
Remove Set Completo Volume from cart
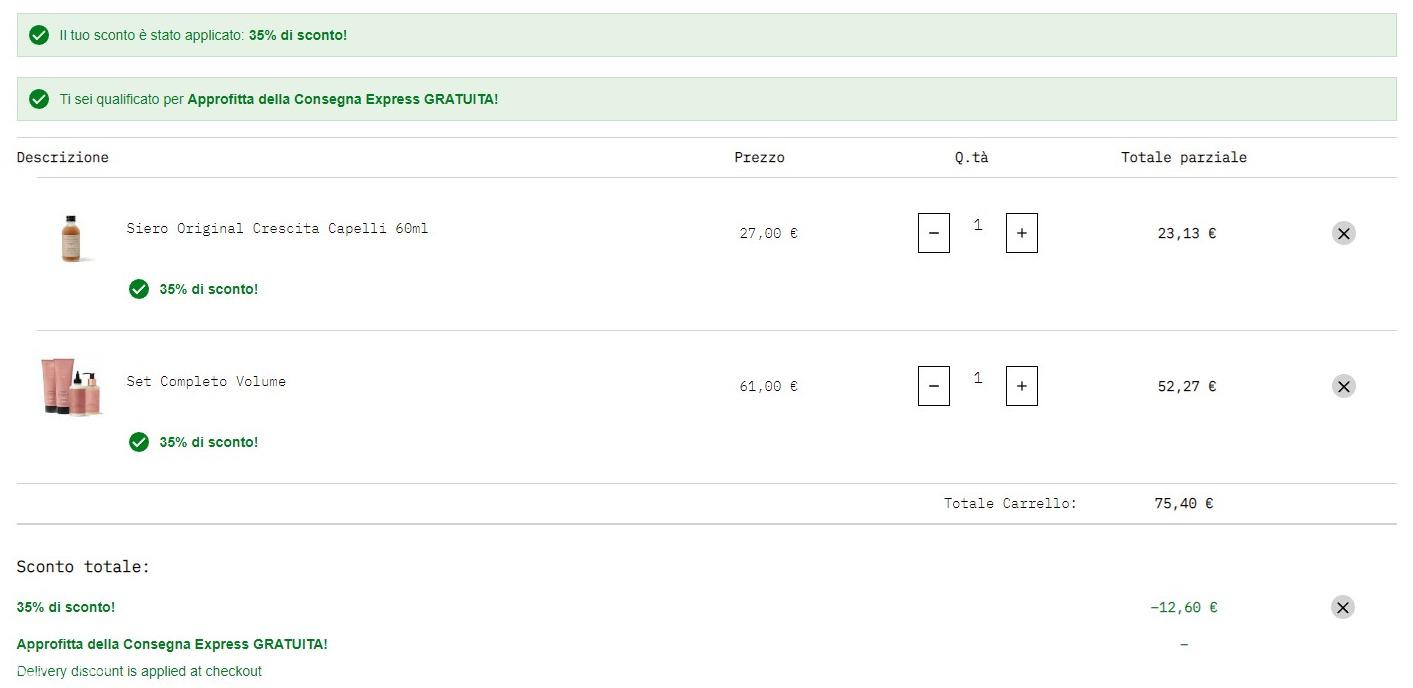(1343, 387)
